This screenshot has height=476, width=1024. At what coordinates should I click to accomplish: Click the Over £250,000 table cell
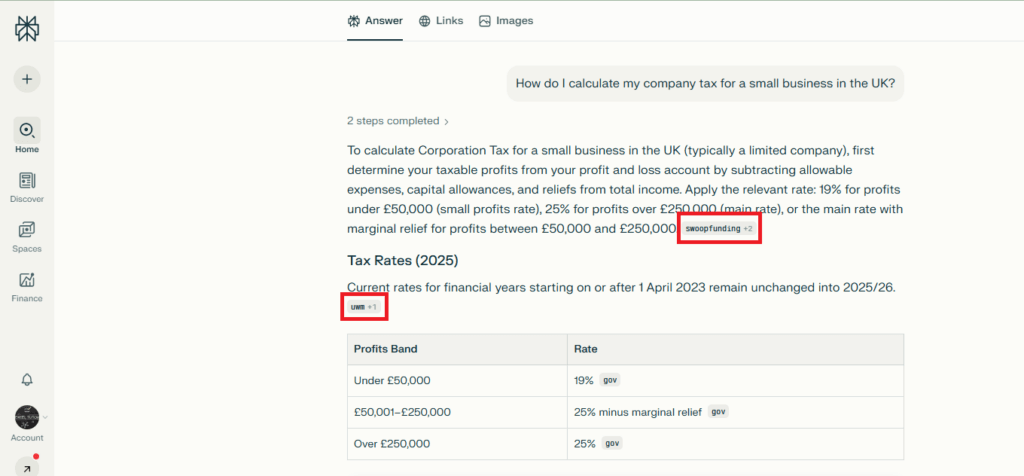point(457,443)
